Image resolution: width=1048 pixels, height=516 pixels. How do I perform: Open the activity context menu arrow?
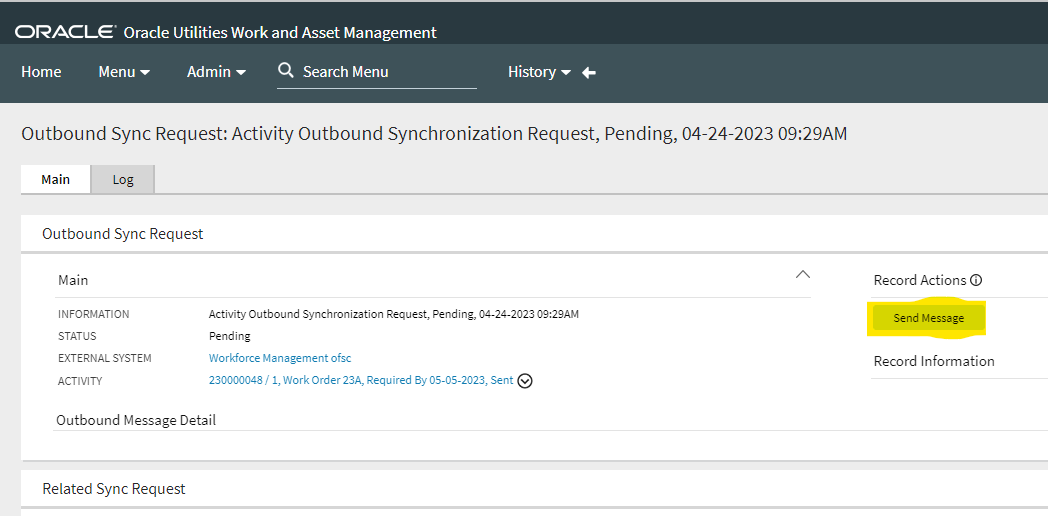pyautogui.click(x=525, y=381)
